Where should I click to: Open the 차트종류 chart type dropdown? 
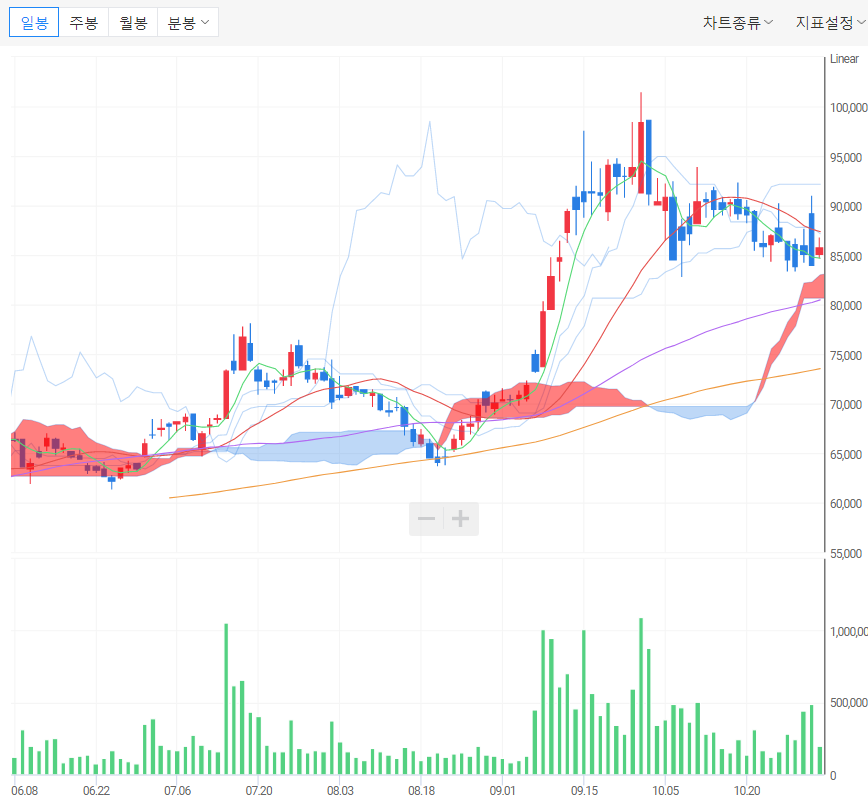tap(737, 23)
